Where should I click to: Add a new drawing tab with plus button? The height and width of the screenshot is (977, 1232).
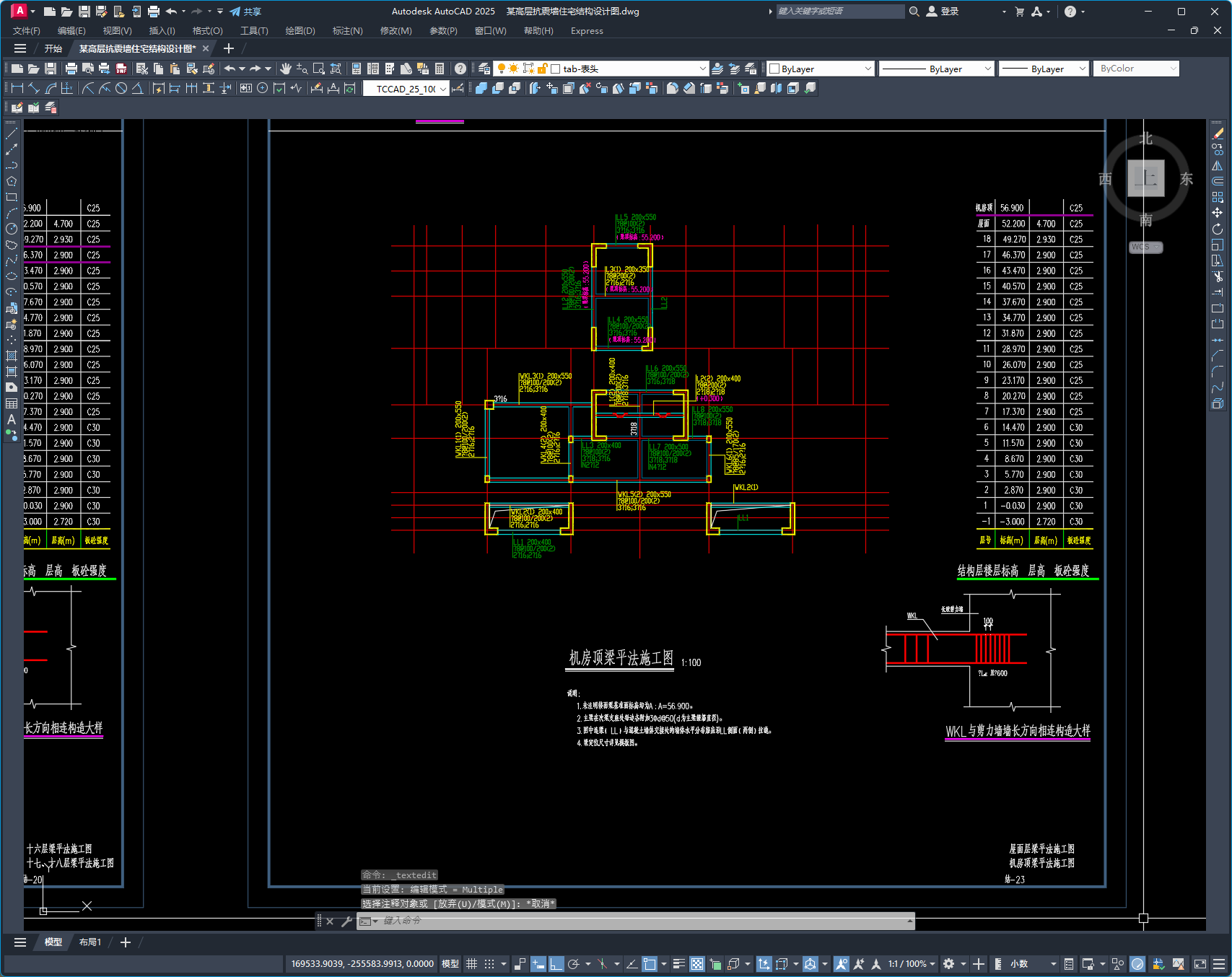[x=229, y=48]
